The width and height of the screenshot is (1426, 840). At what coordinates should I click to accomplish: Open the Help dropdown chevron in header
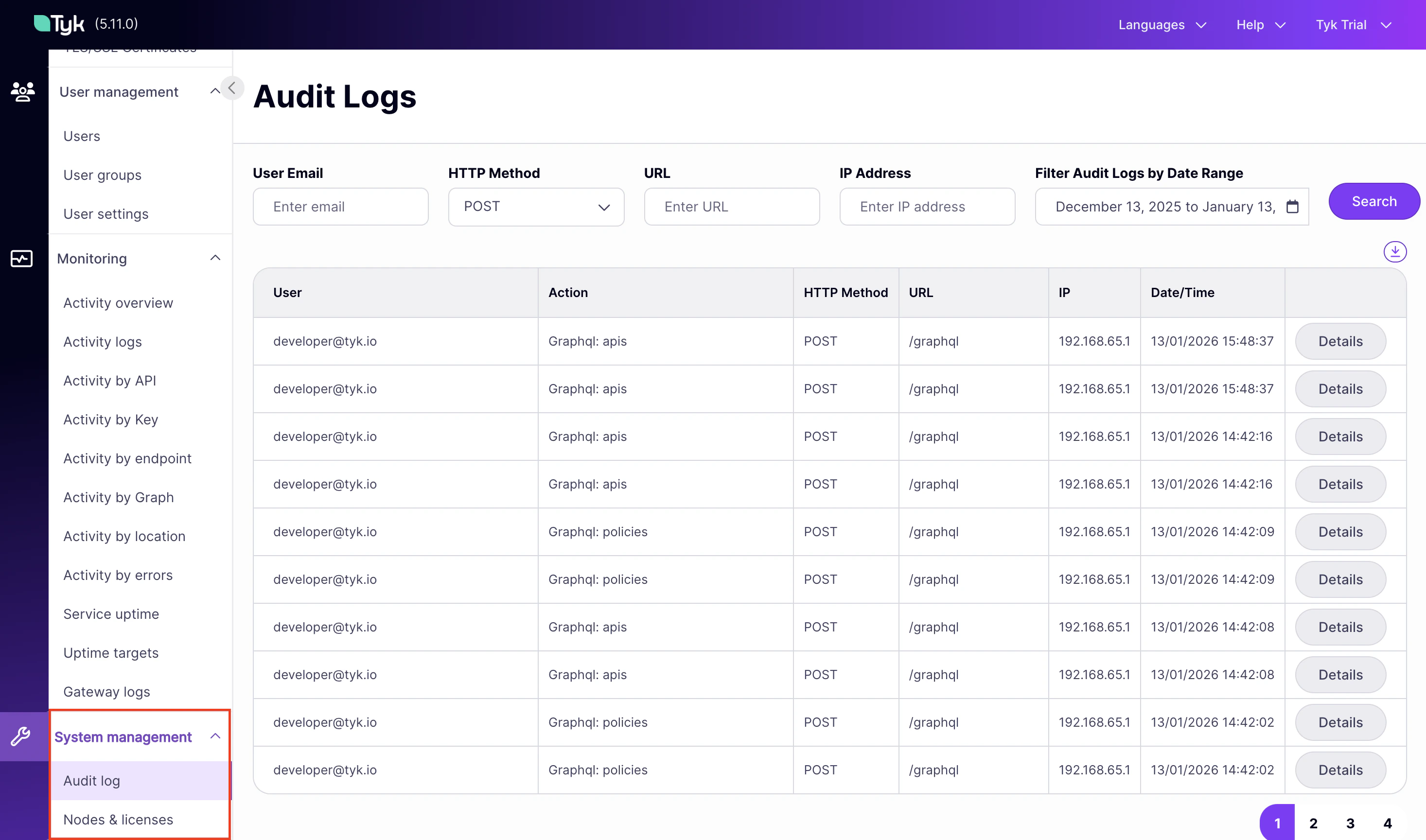pyautogui.click(x=1281, y=25)
